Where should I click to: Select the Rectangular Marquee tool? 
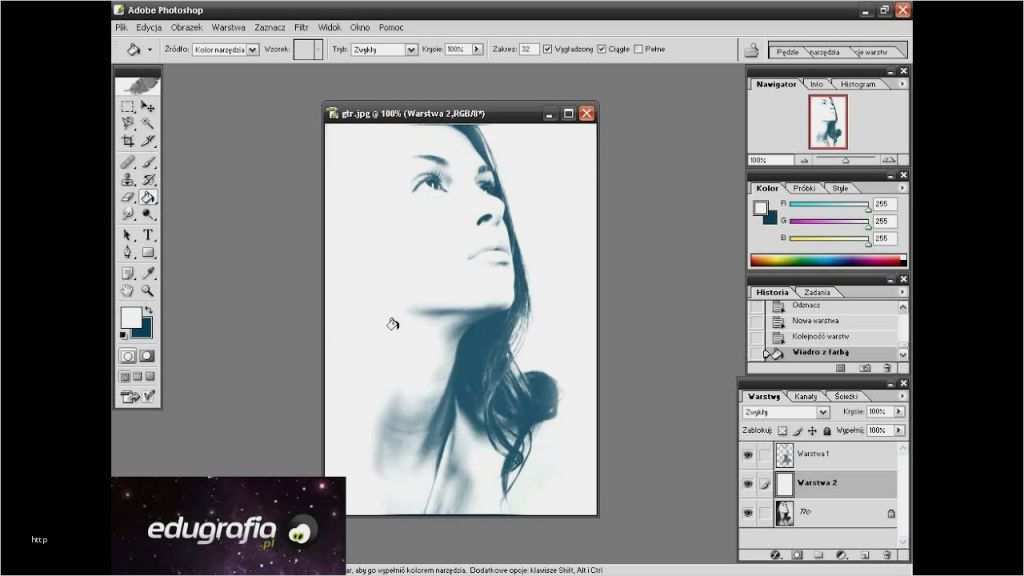pyautogui.click(x=128, y=106)
